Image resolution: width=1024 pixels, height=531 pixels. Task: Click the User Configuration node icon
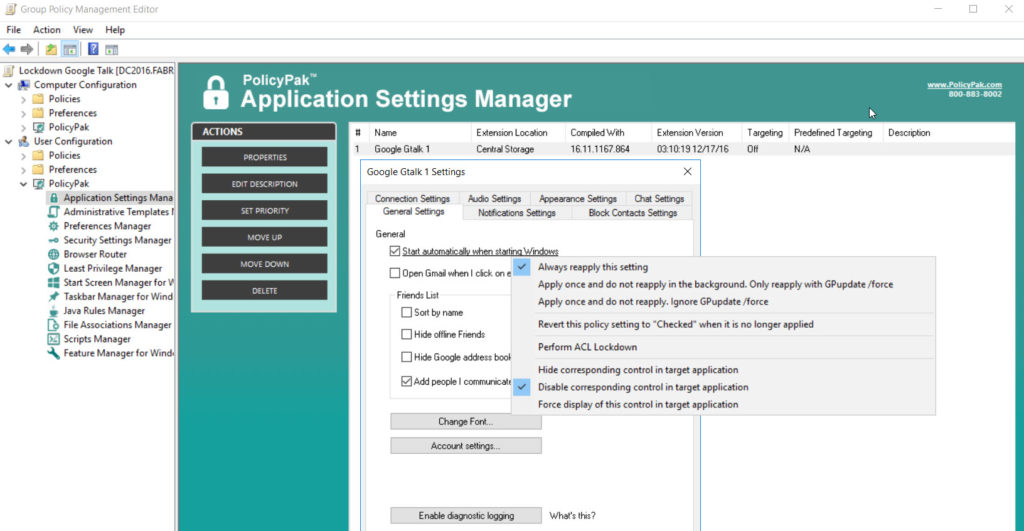[24, 141]
